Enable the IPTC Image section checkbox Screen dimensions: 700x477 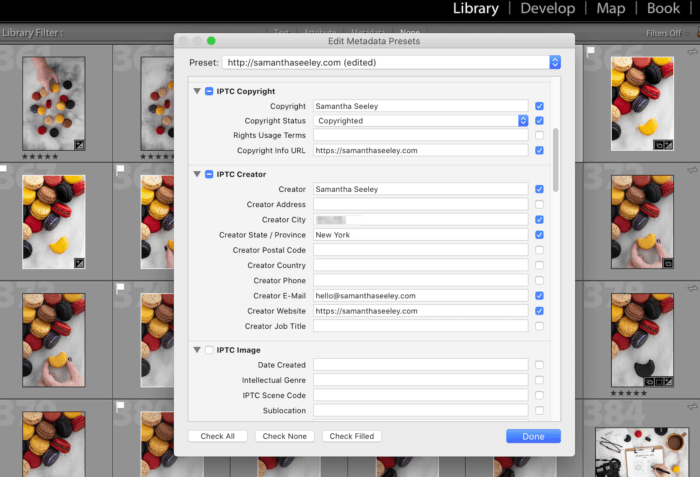click(209, 350)
